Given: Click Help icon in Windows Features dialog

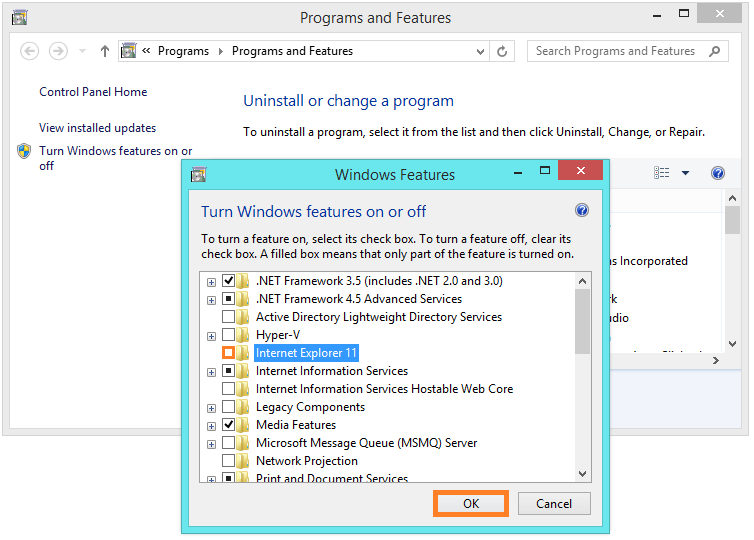Looking at the screenshot, I should [582, 210].
